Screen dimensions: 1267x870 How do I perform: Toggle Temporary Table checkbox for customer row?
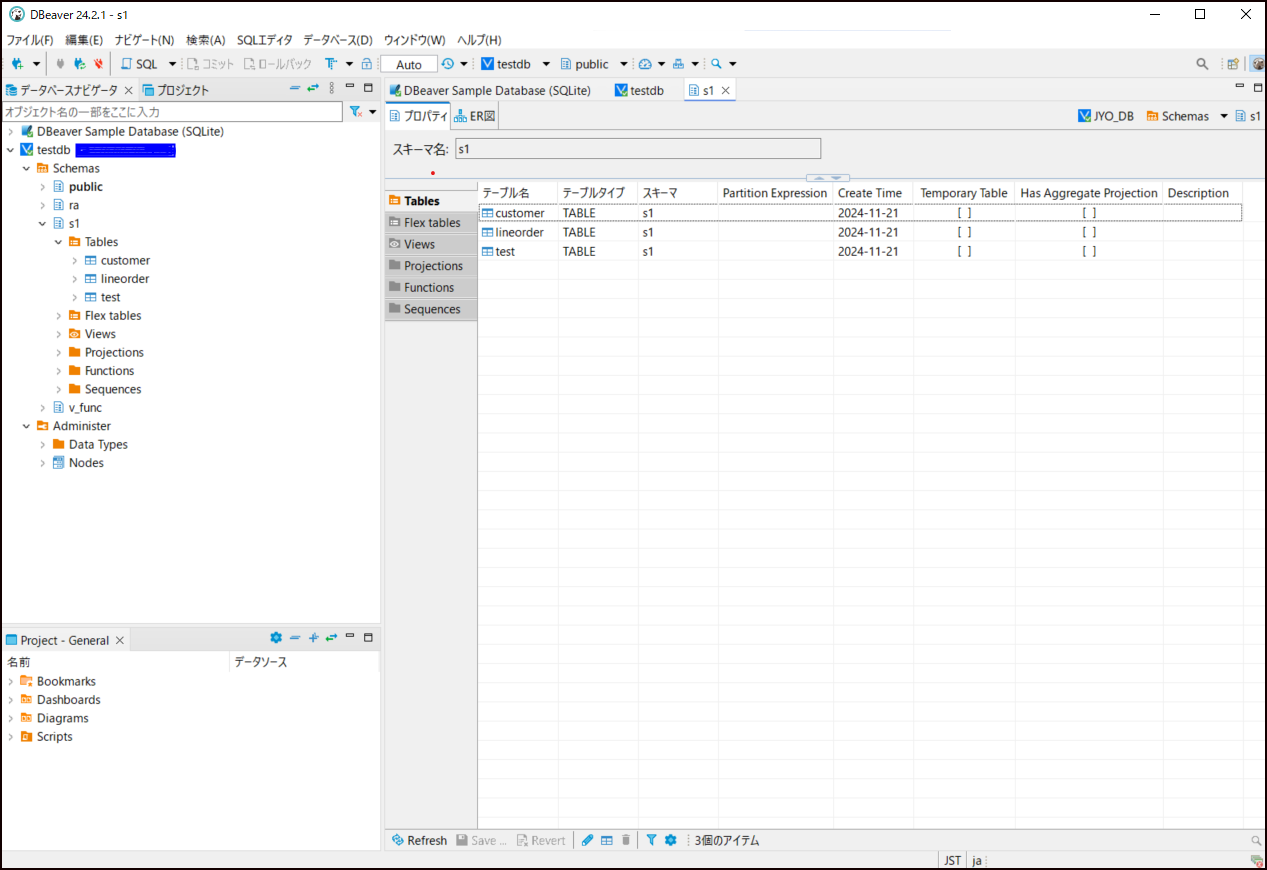[x=964, y=213]
